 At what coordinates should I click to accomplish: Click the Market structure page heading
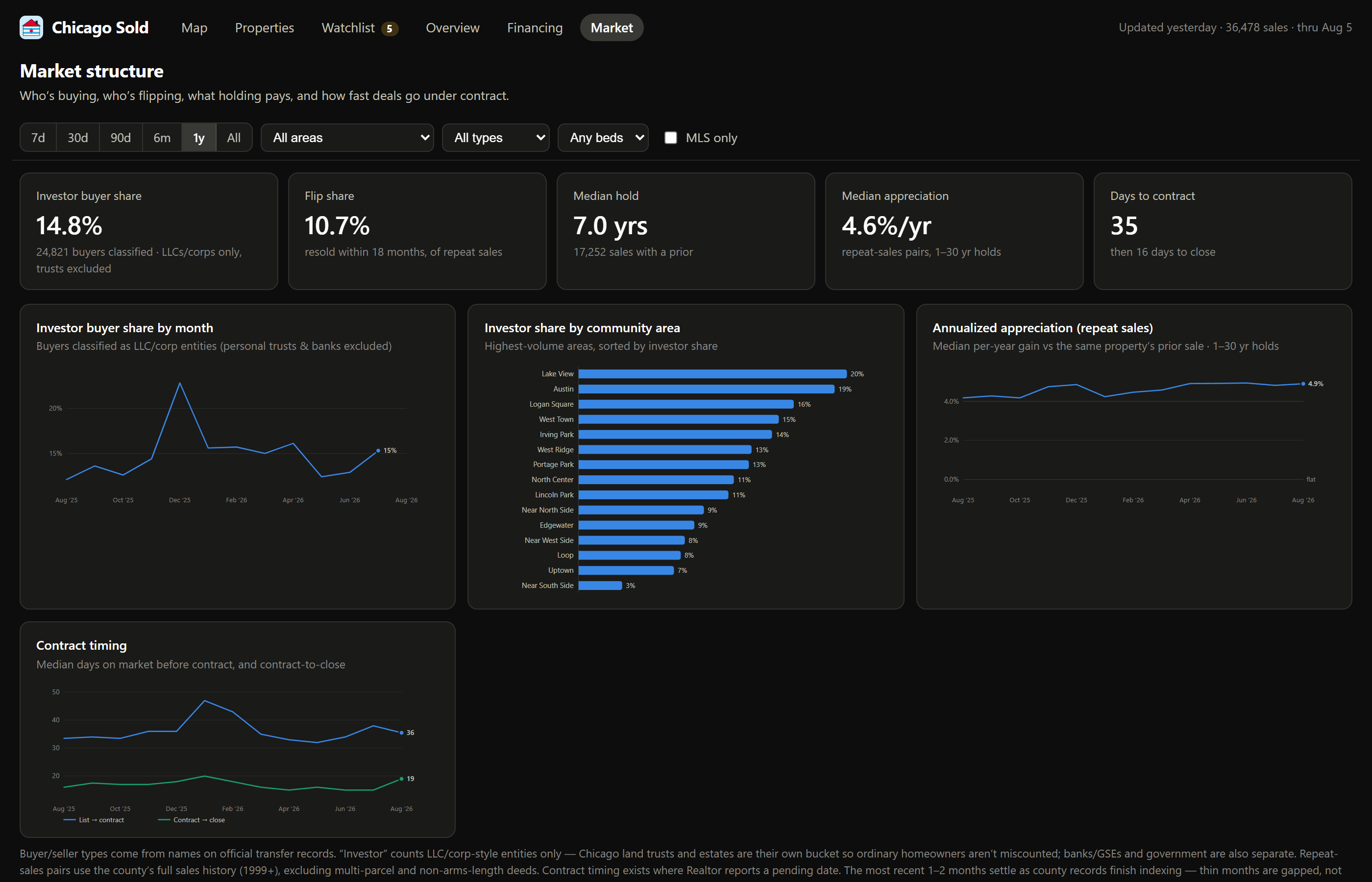click(92, 71)
